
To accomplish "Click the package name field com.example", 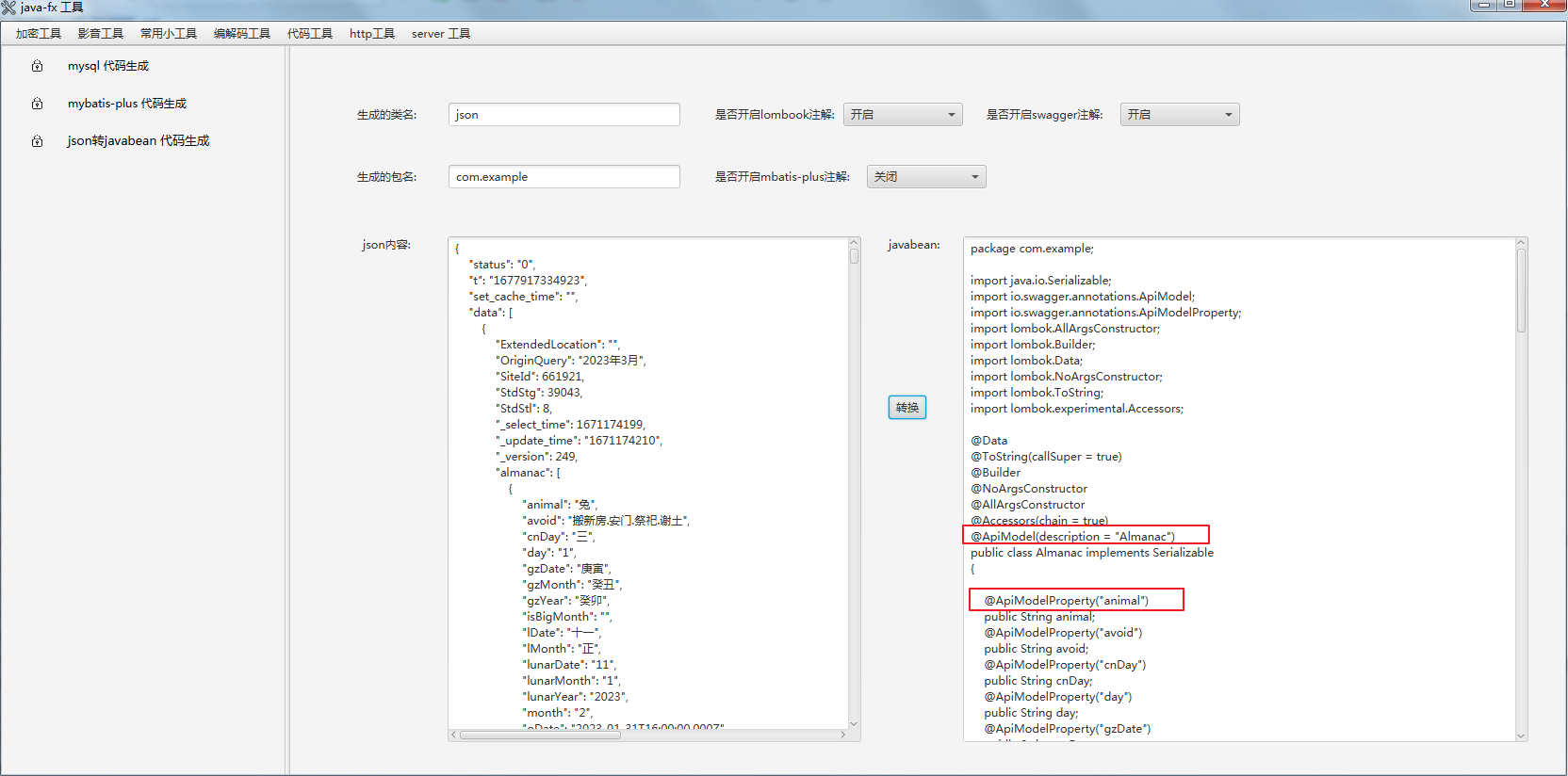I will pyautogui.click(x=563, y=177).
